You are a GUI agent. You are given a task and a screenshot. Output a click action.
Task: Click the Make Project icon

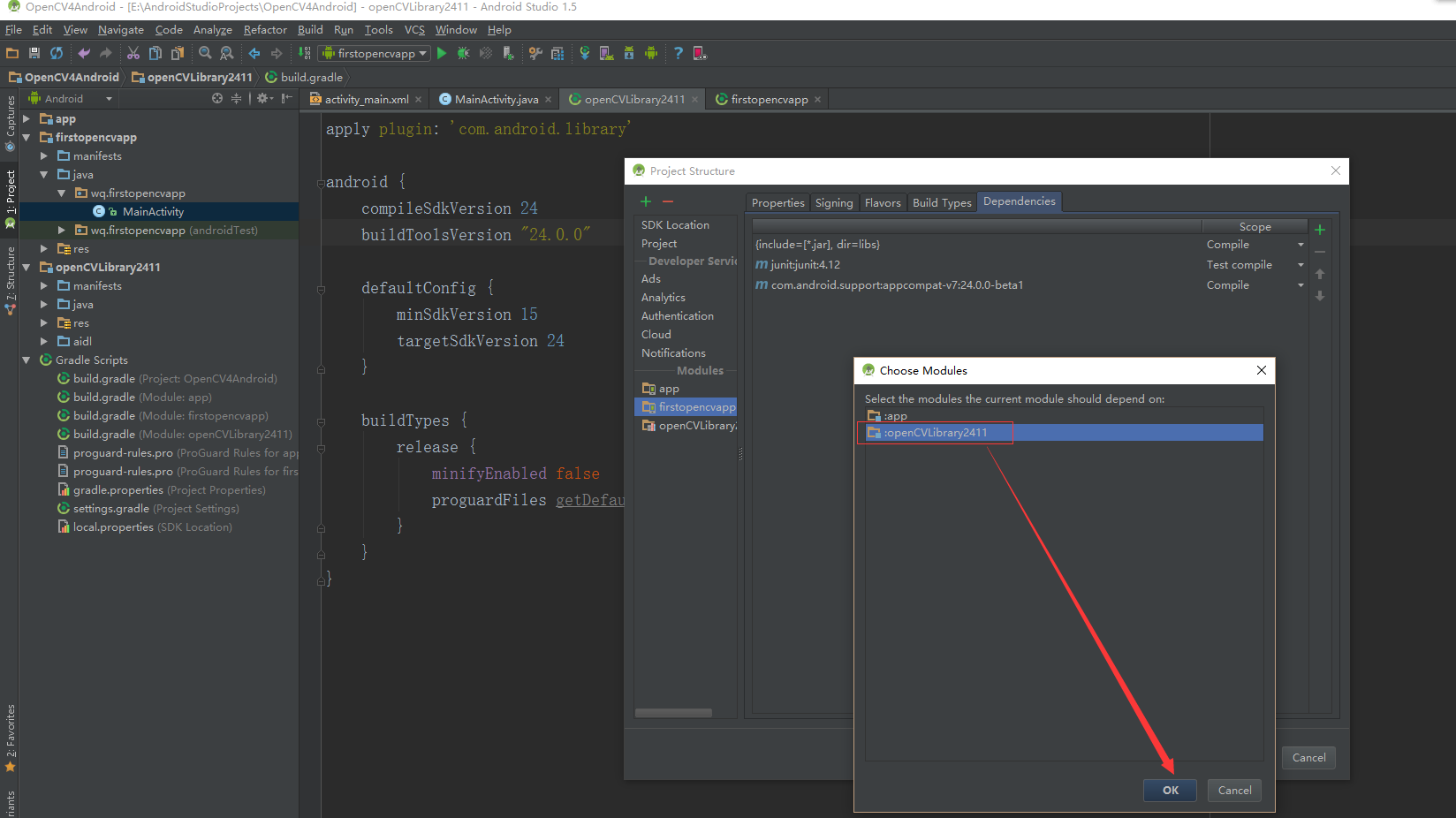click(305, 53)
